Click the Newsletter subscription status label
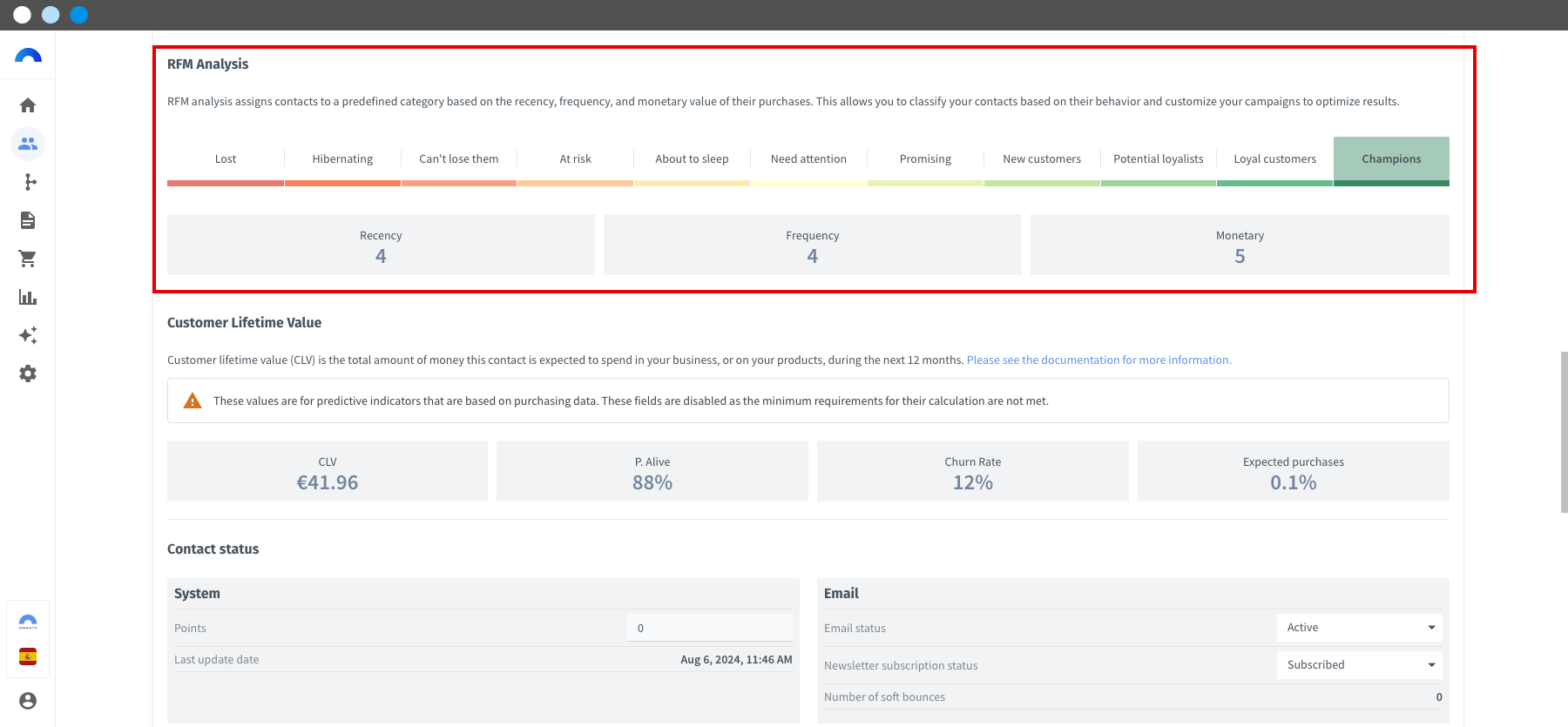The height and width of the screenshot is (727, 1568). click(x=901, y=665)
